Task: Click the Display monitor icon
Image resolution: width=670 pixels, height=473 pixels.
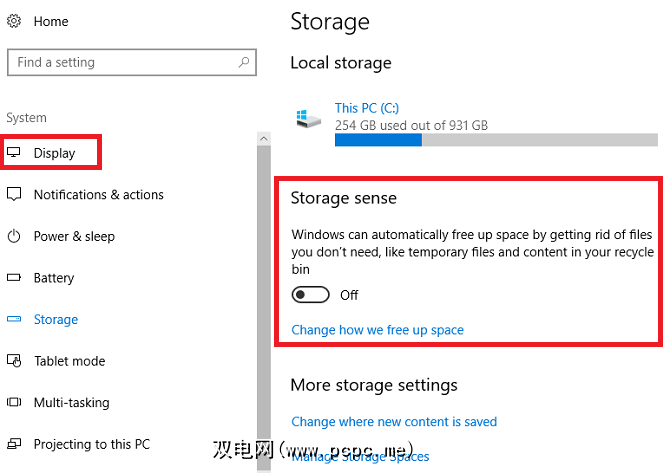Action: point(14,153)
